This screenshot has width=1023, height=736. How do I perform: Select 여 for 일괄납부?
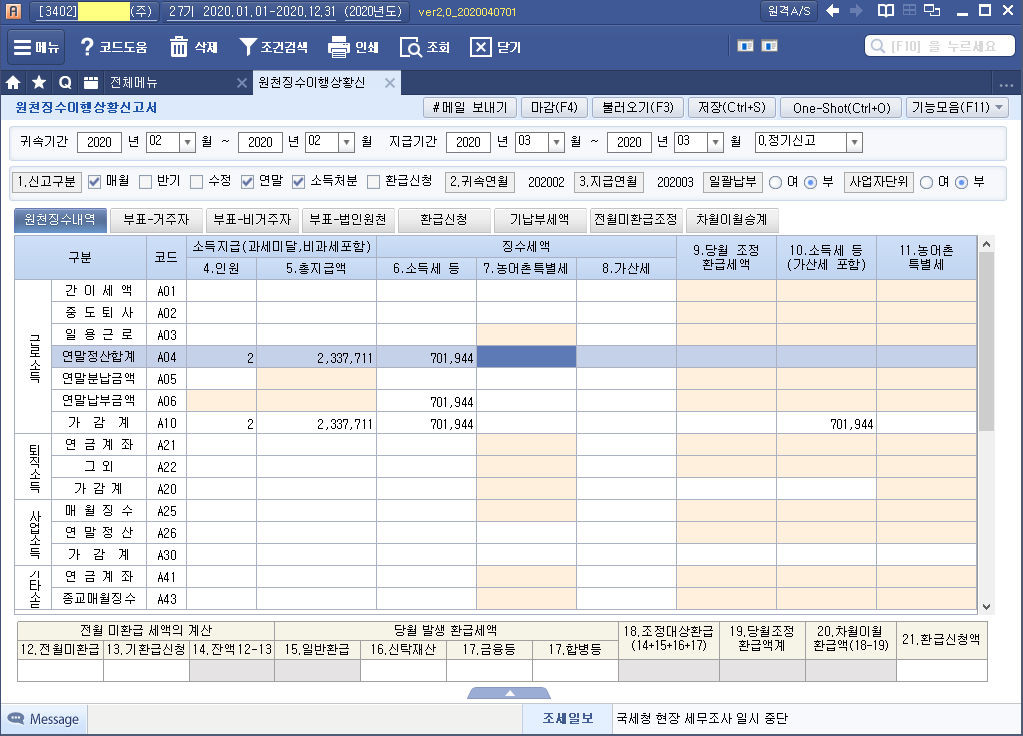pyautogui.click(x=775, y=183)
